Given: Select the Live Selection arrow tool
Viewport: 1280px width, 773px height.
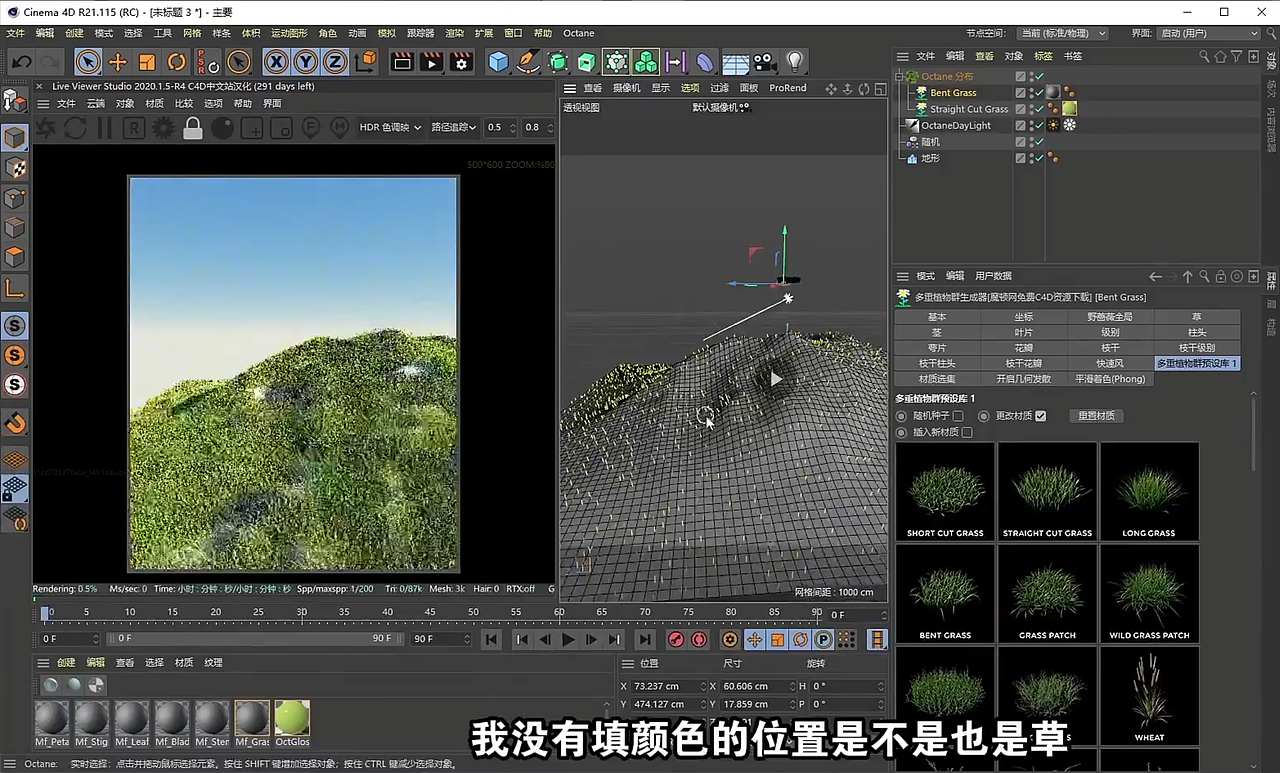Looking at the screenshot, I should click(88, 62).
